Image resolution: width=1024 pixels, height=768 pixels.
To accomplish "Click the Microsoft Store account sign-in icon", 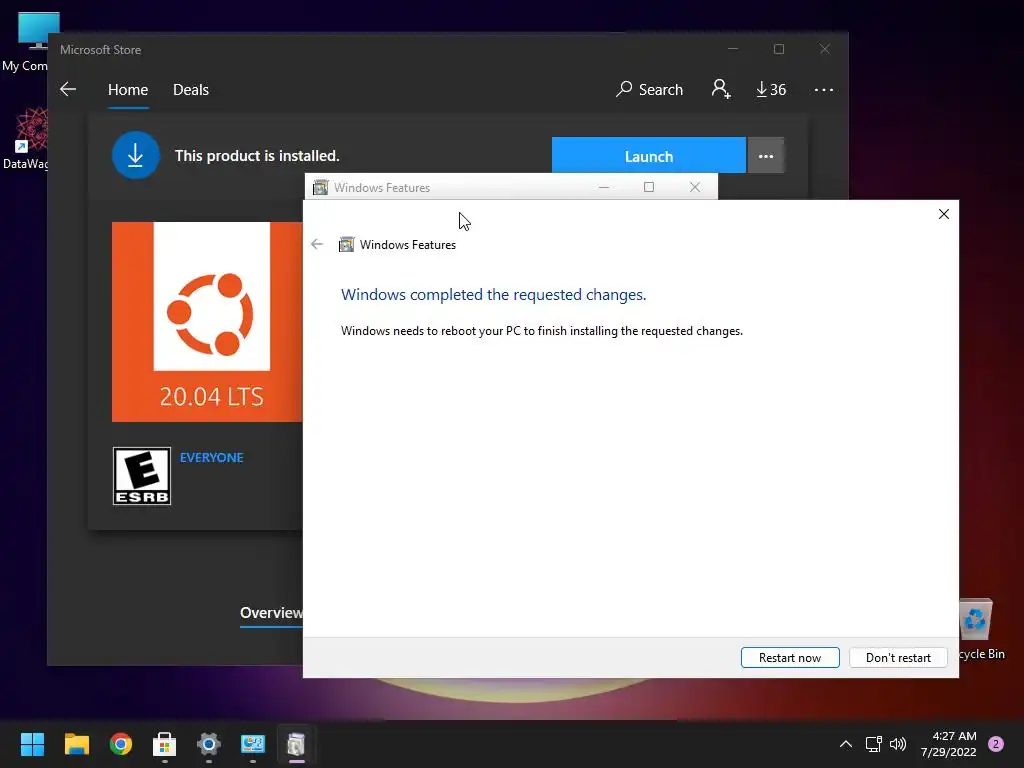I will (721, 89).
